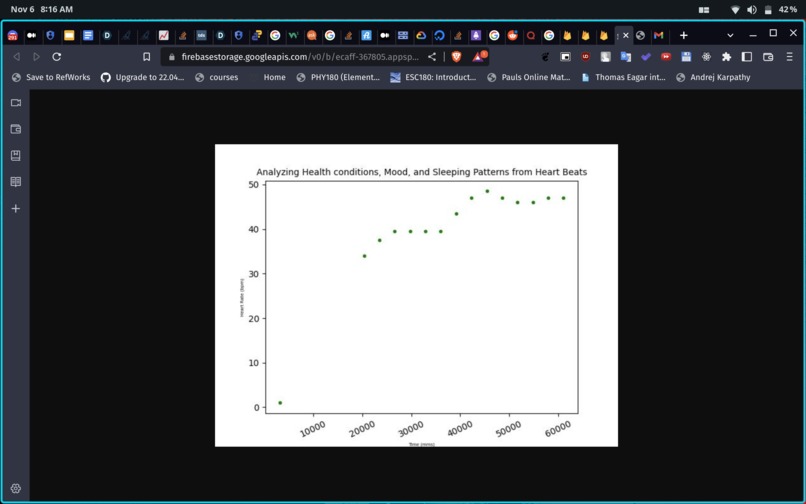
Task: Switch to the red line chart tab
Action: tap(163, 35)
